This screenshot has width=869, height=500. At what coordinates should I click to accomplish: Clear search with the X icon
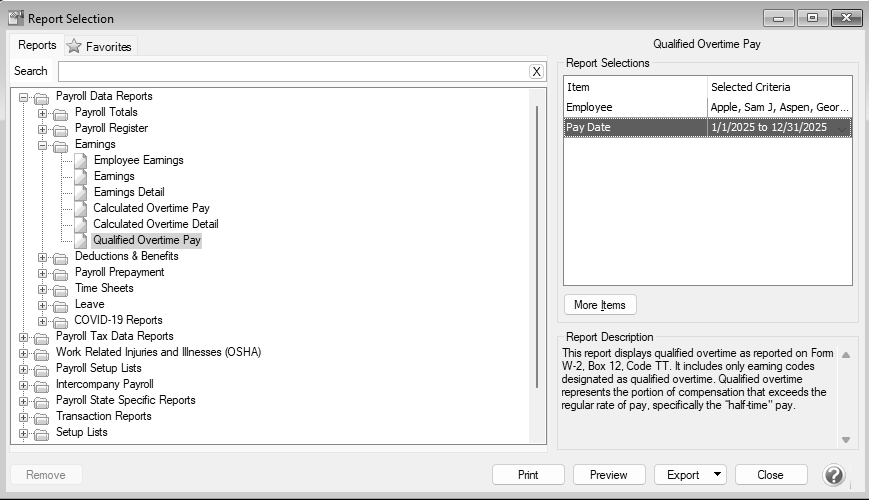tap(536, 71)
